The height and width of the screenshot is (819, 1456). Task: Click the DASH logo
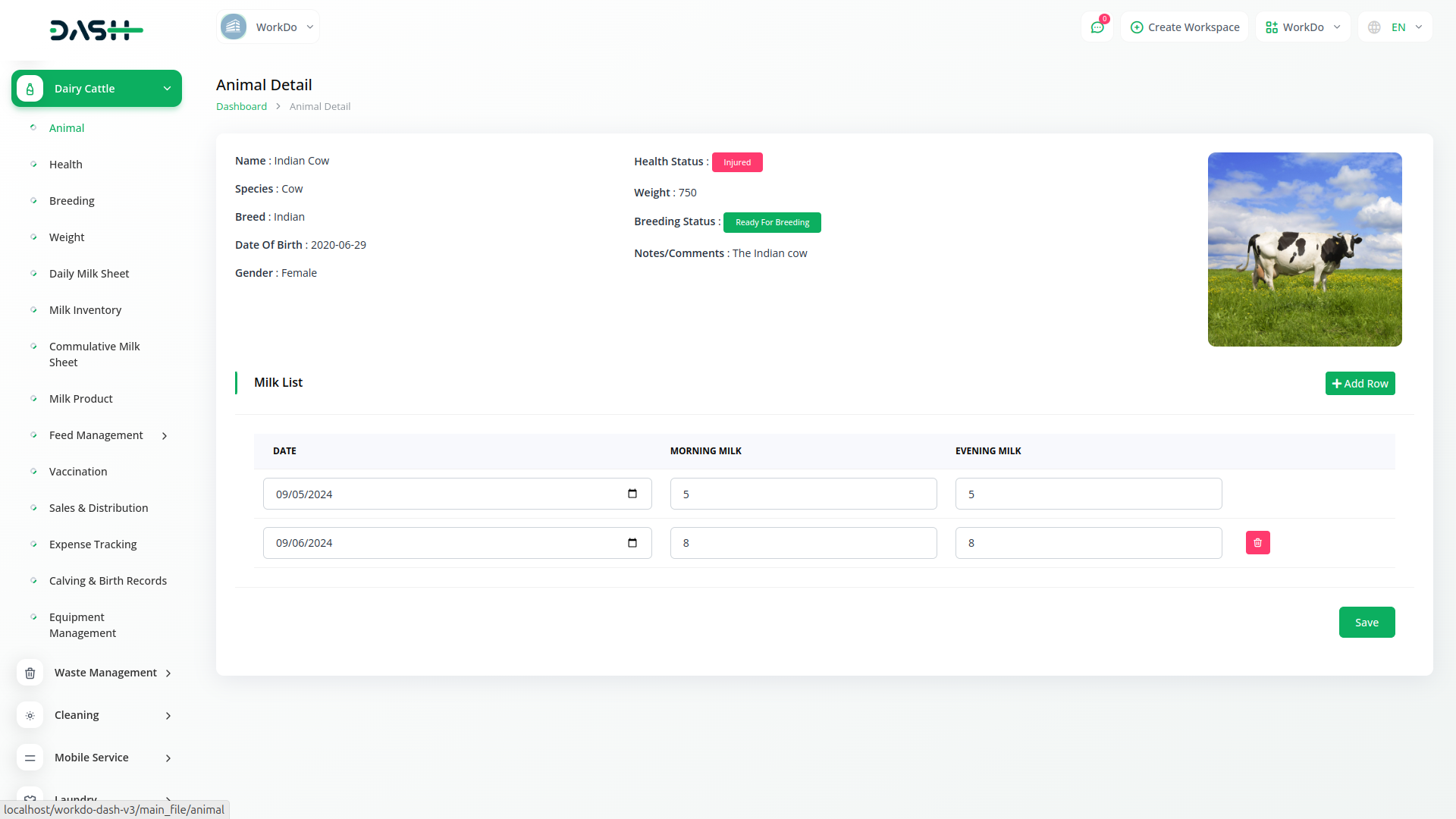coord(96,30)
